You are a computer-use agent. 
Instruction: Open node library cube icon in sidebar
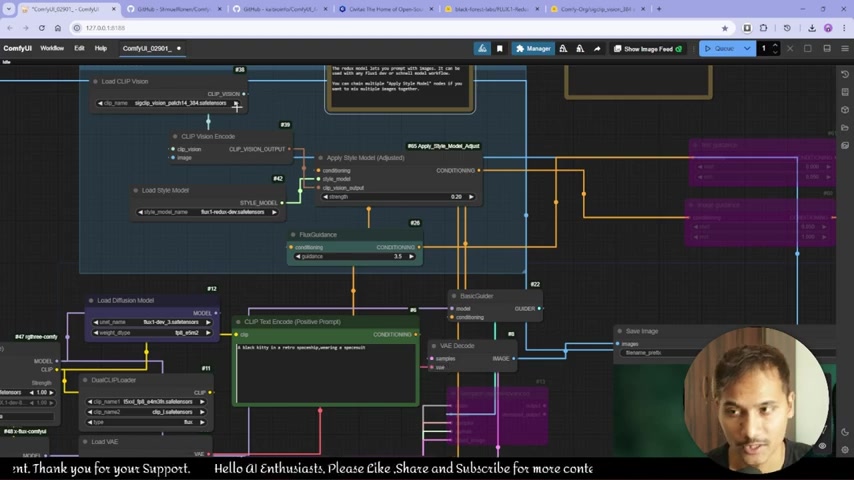[845, 110]
